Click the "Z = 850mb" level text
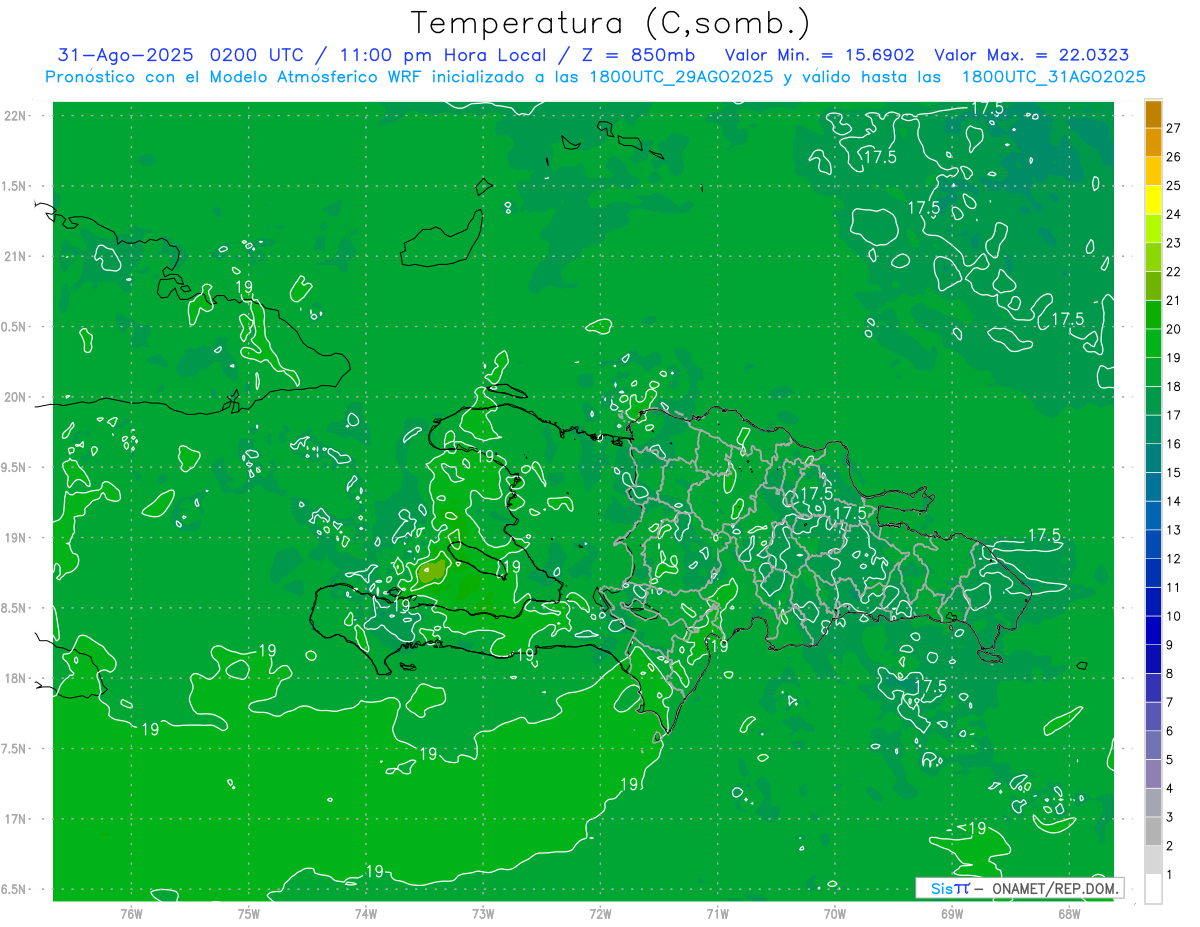The width and height of the screenshot is (1200, 927). [x=640, y=55]
